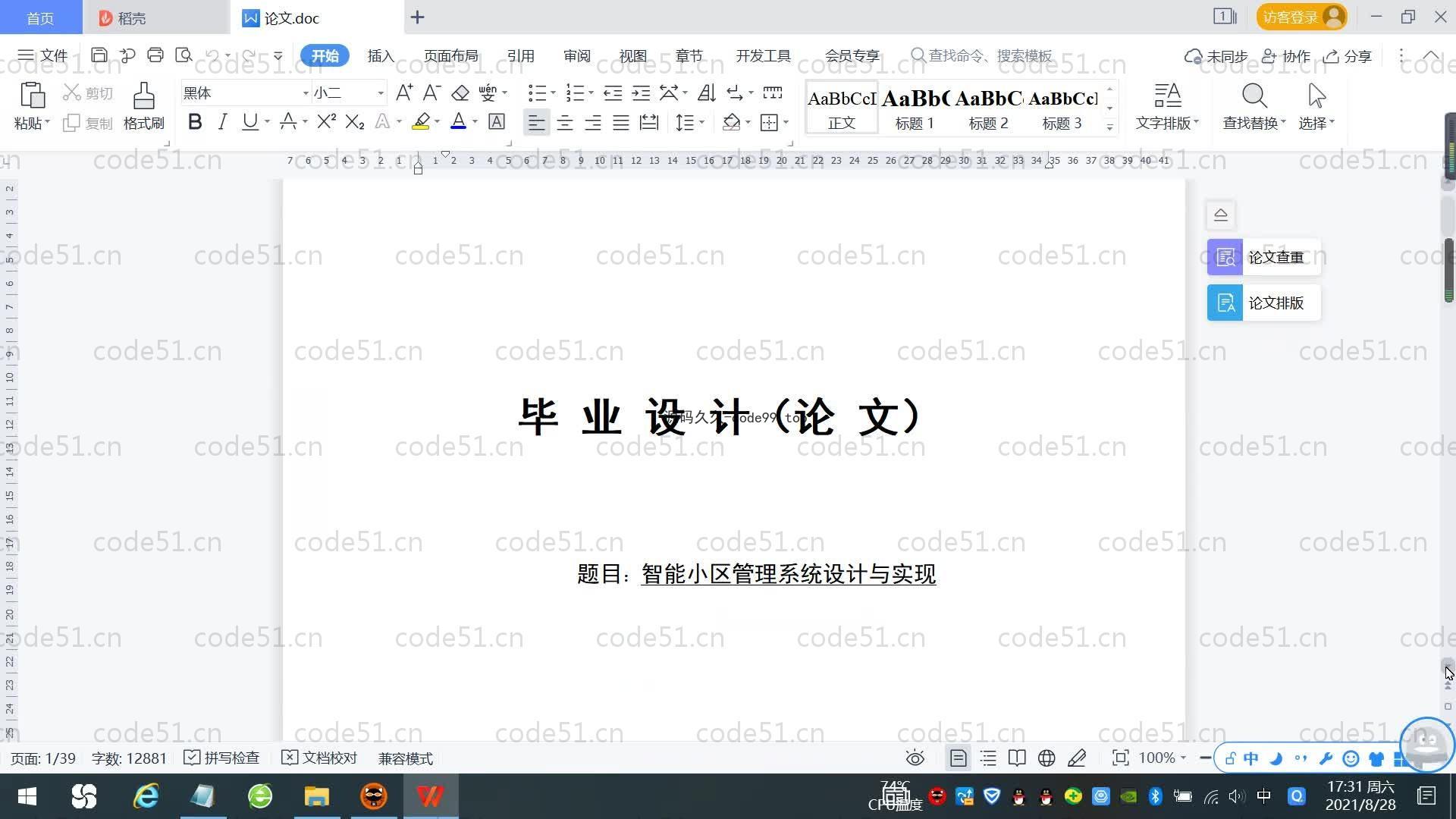Click the fit-page zoom icon
This screenshot has width=1456, height=819.
coord(1120,758)
